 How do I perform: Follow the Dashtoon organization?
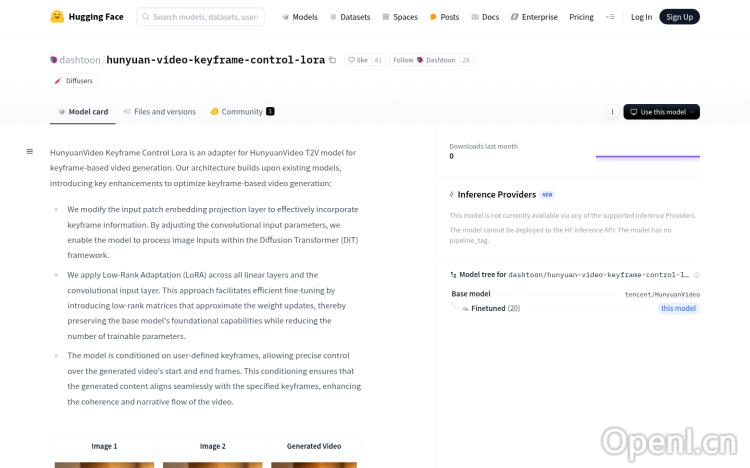[424, 60]
